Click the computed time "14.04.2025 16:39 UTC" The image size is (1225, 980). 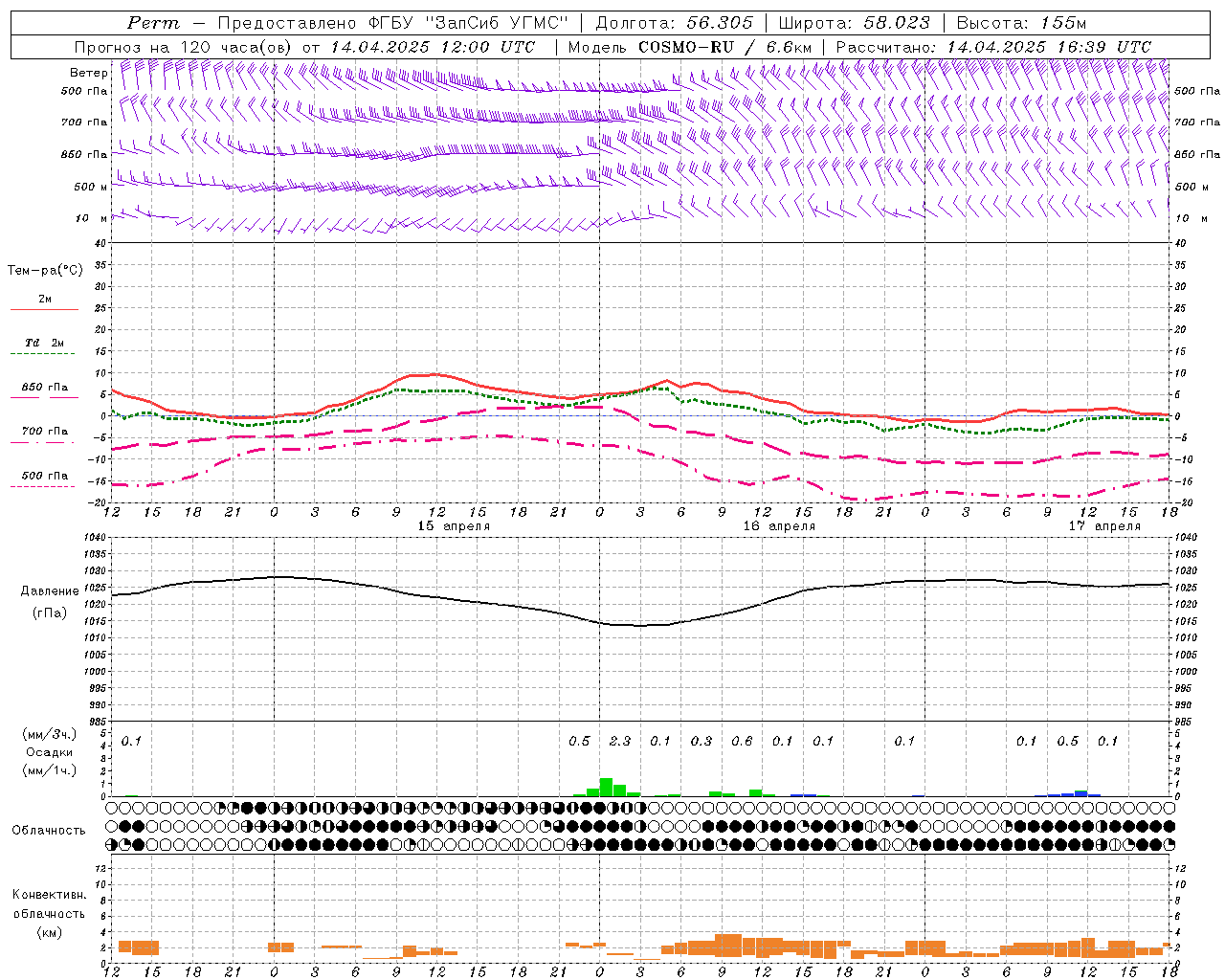1049,47
